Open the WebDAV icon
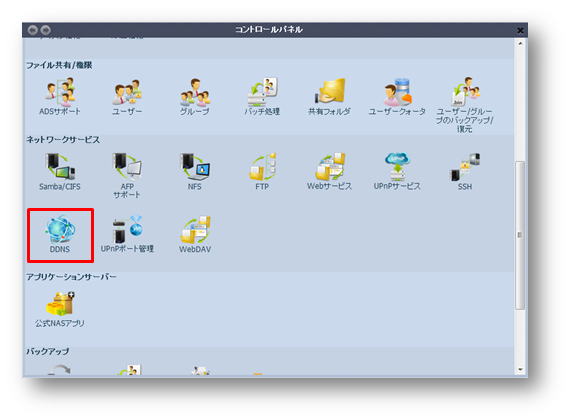Viewport: 570px width, 420px height. pyautogui.click(x=195, y=235)
